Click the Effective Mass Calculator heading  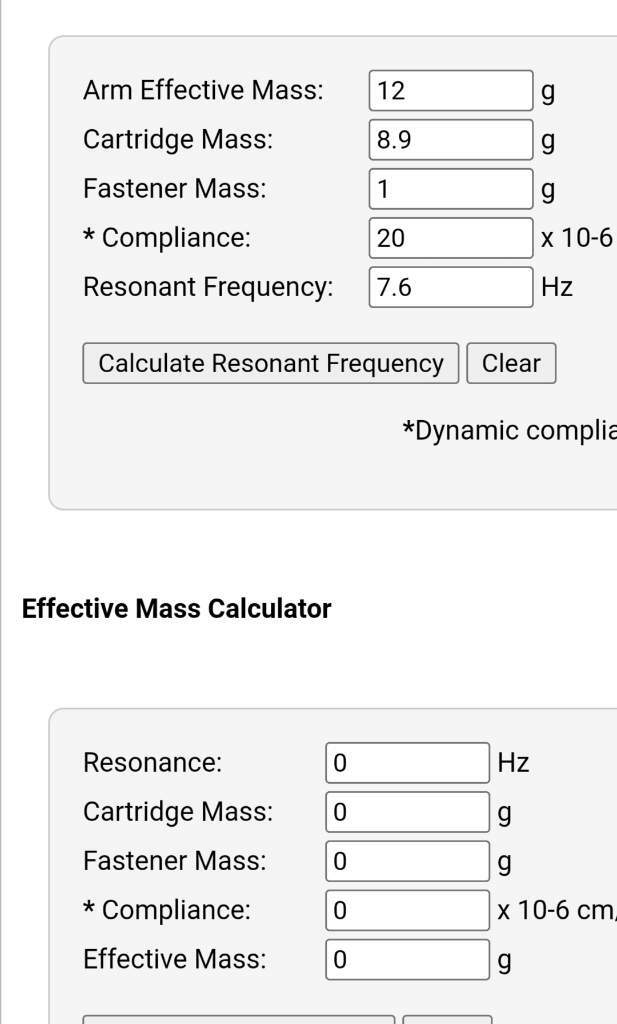pos(176,609)
